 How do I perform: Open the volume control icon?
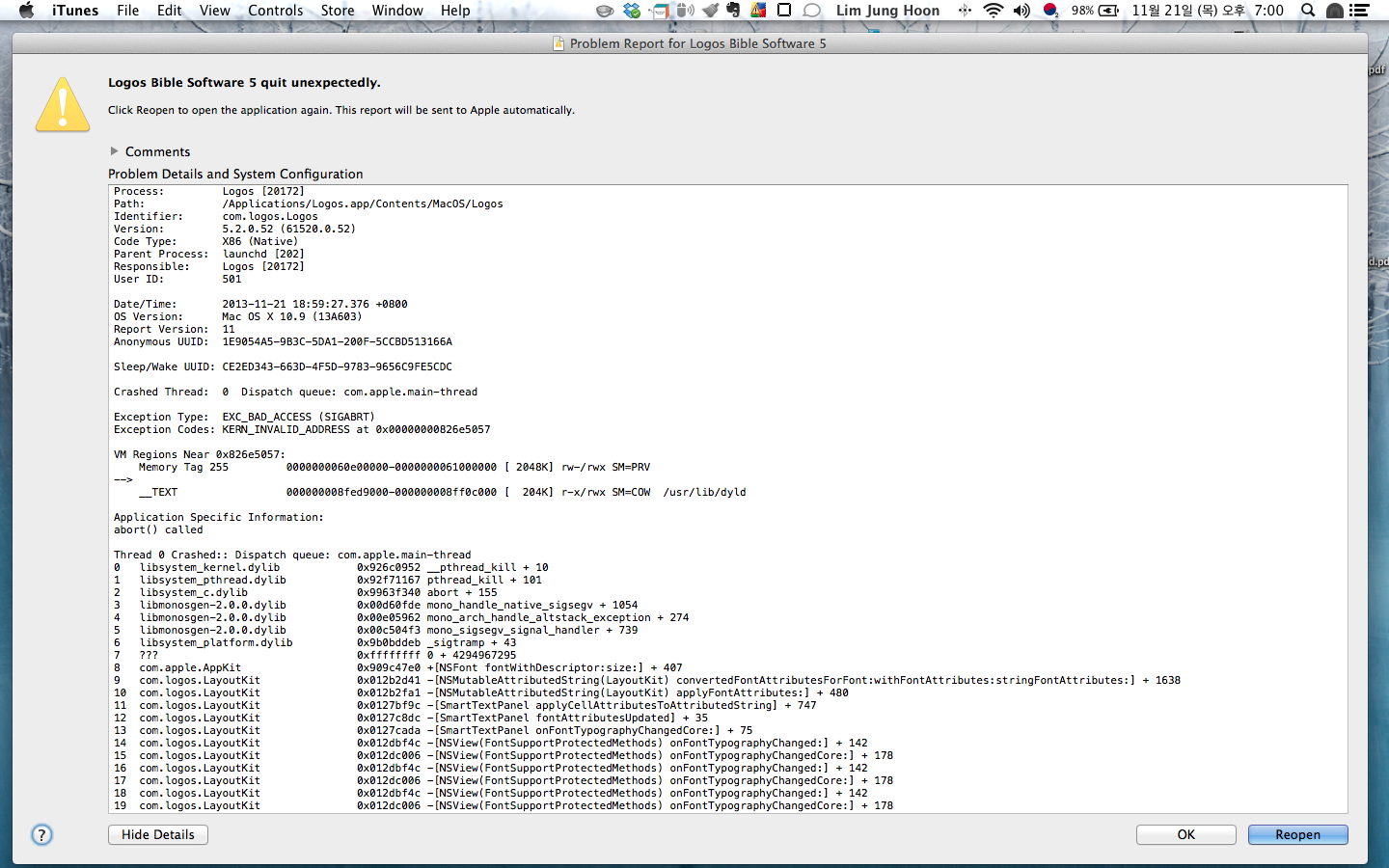[x=1021, y=11]
